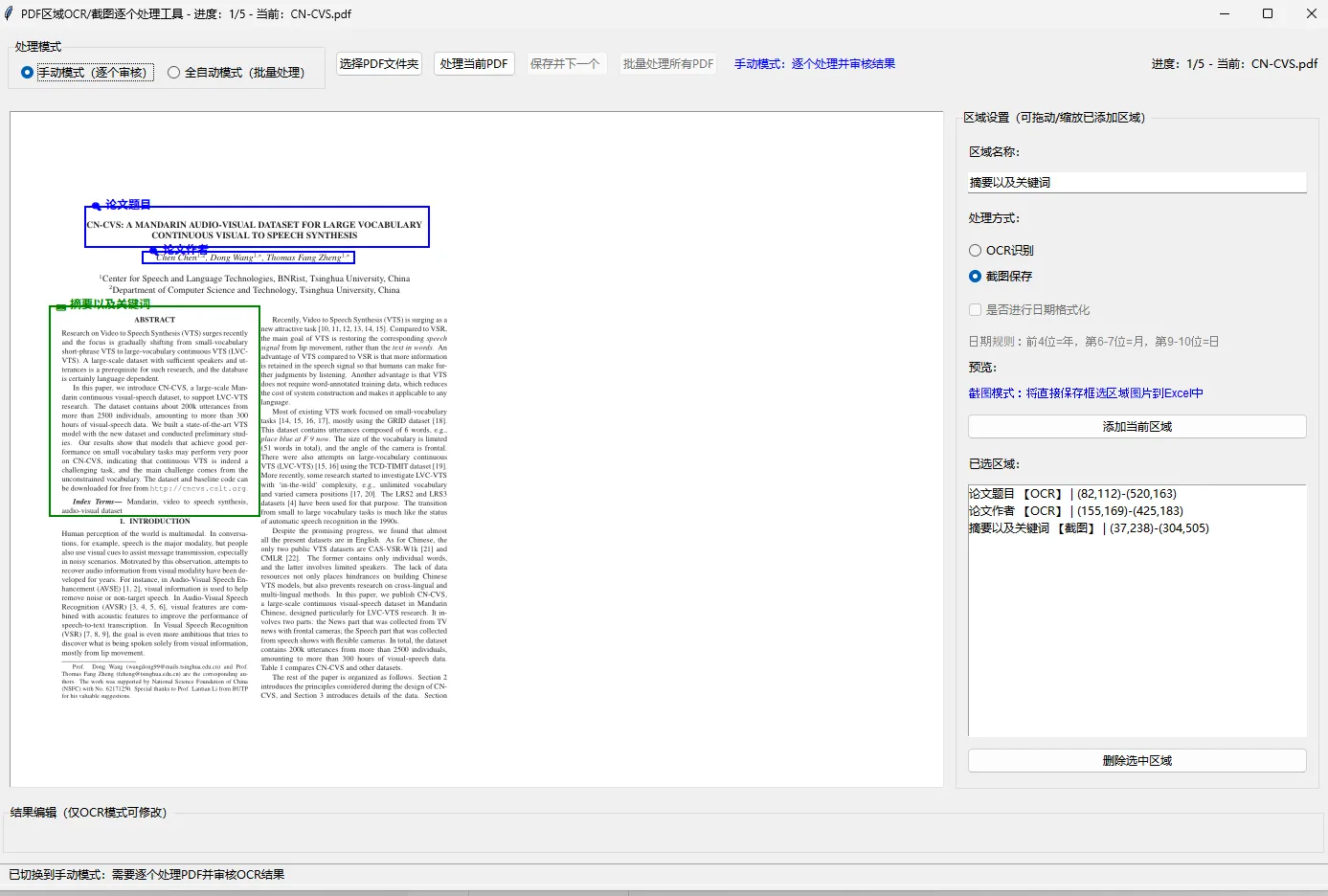Click 保存并下一个 button
Viewport: 1328px width, 896px height.
coord(566,63)
